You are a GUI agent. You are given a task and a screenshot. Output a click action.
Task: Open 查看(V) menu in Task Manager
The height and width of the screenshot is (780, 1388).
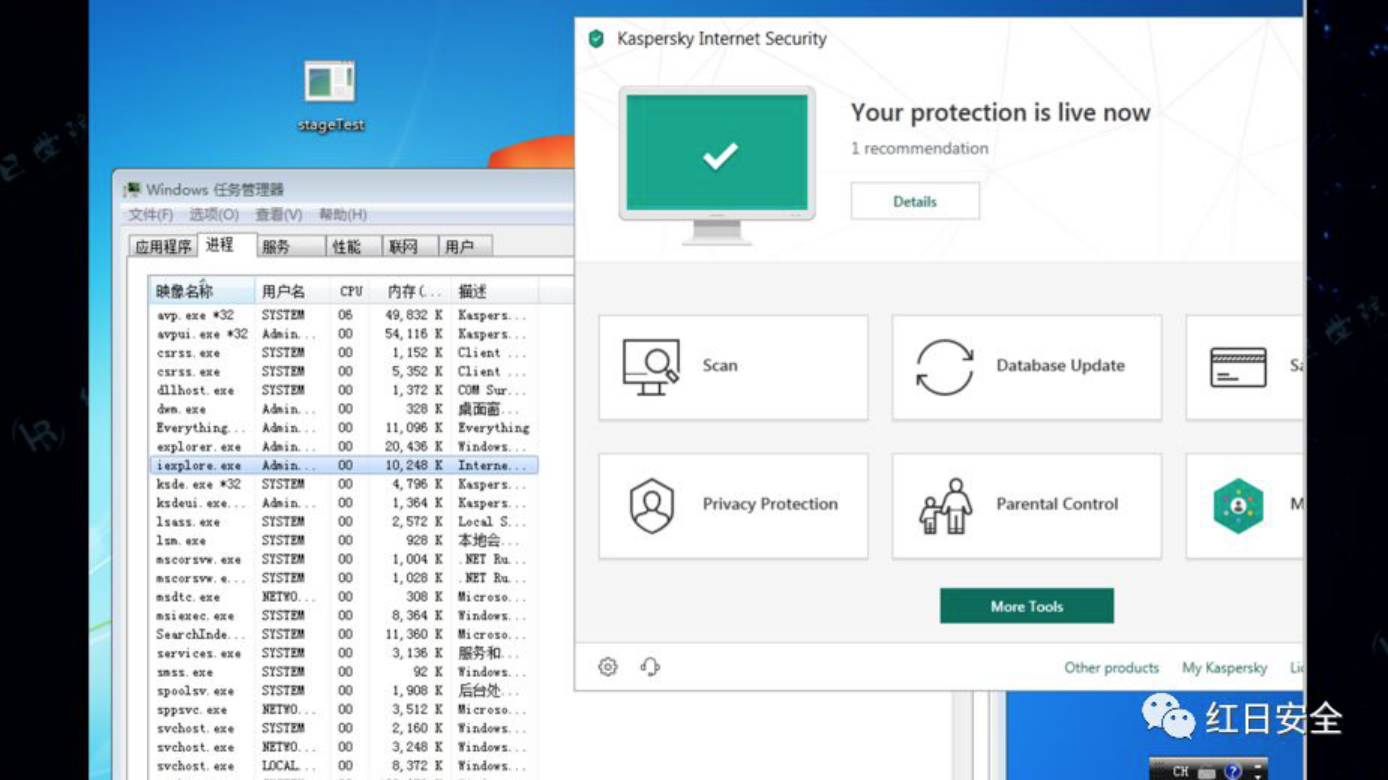[x=279, y=214]
